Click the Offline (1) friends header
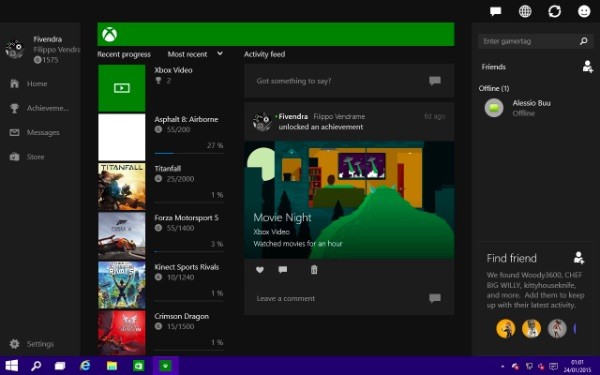This screenshot has width=600, height=375. (494, 88)
